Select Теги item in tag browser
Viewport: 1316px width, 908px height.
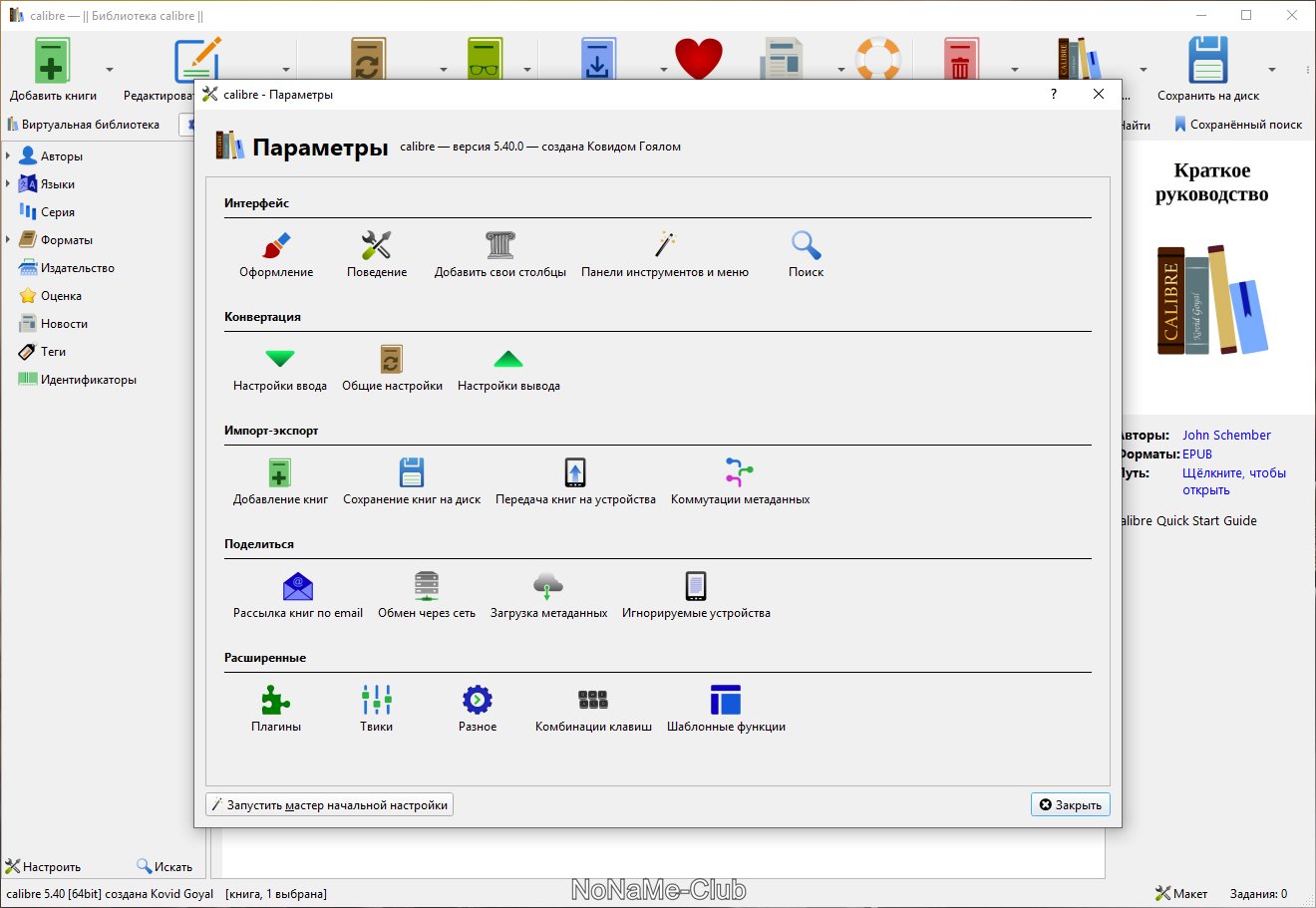coord(53,352)
